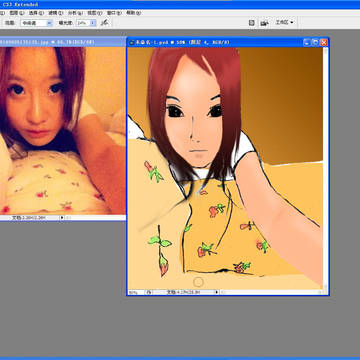Open the 窗口(W) Window menu
360x360 pixels.
click(x=114, y=13)
